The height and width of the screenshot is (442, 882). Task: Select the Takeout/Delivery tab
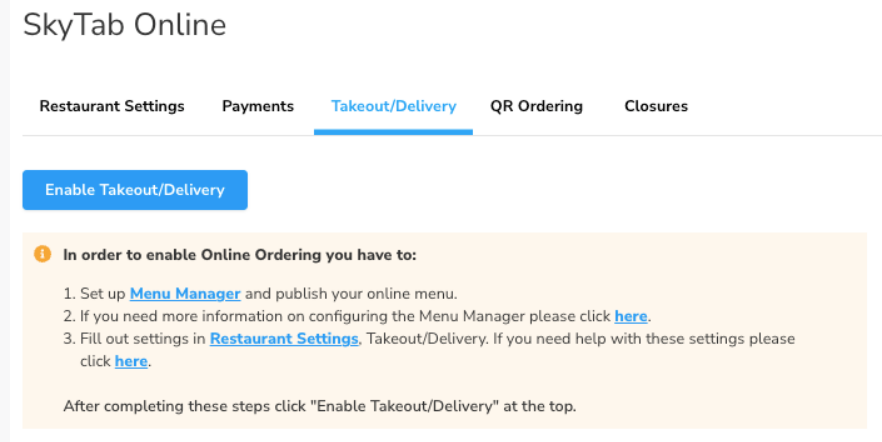[x=393, y=106]
